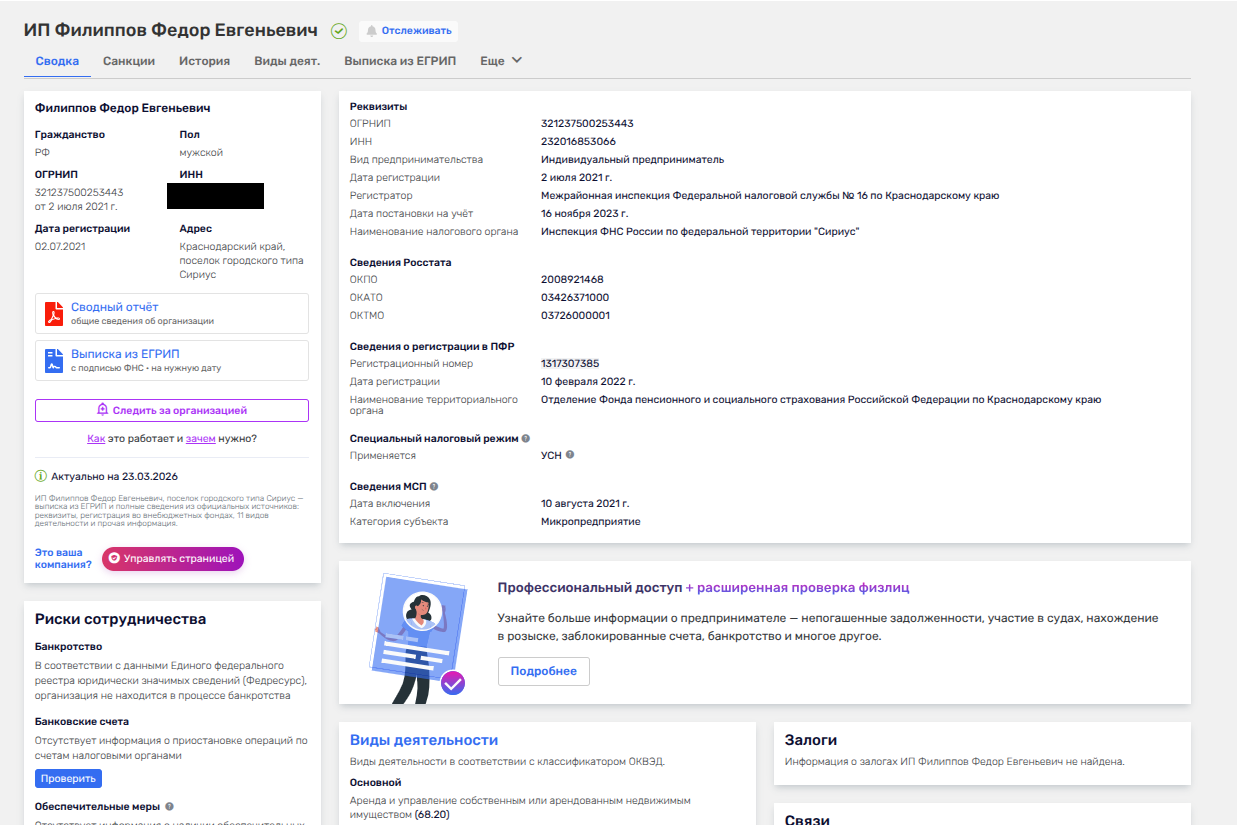Click the blue document icon for Выписка из ЕГРИП

coord(54,360)
